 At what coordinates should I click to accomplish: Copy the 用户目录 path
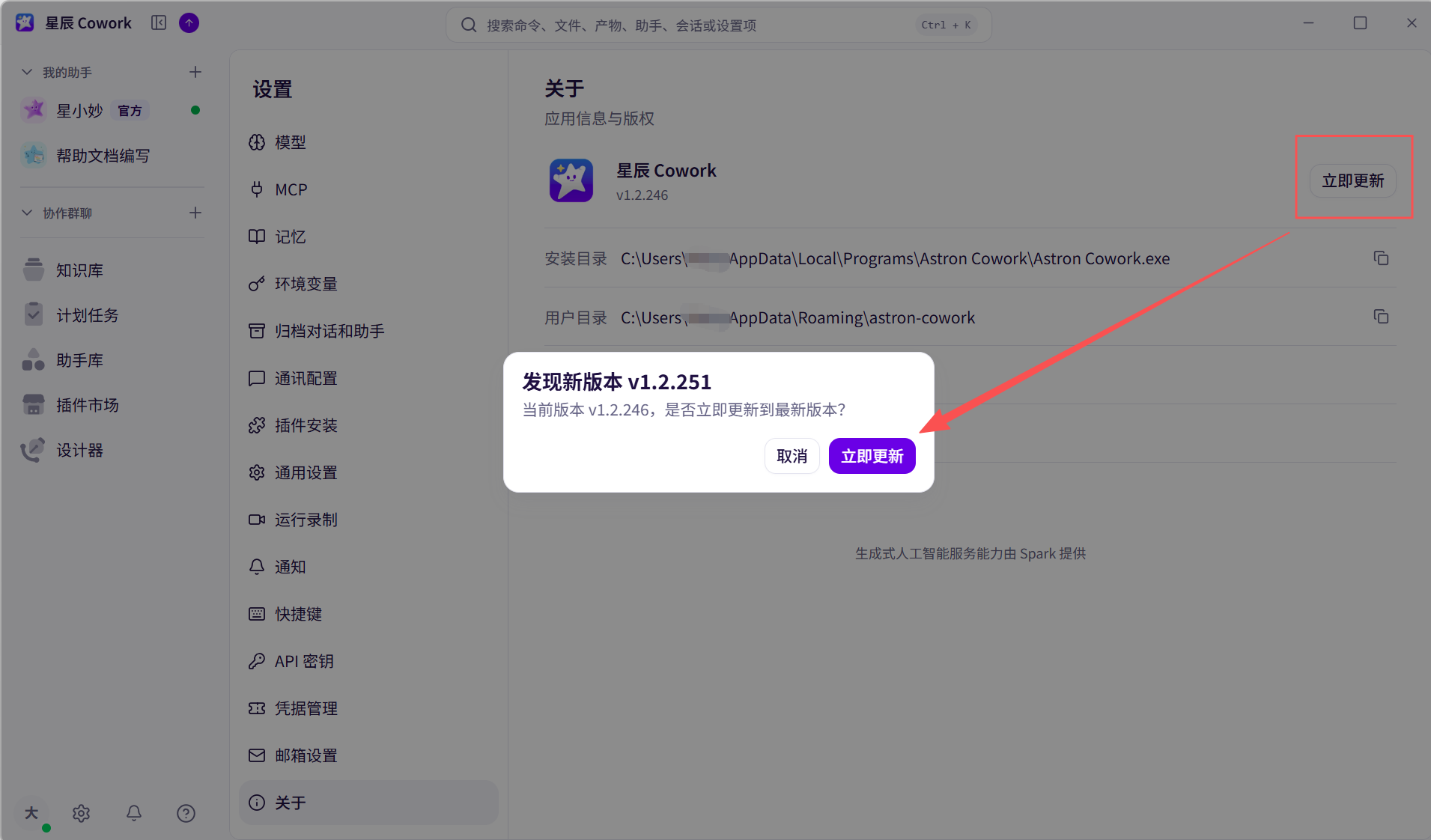(x=1381, y=317)
